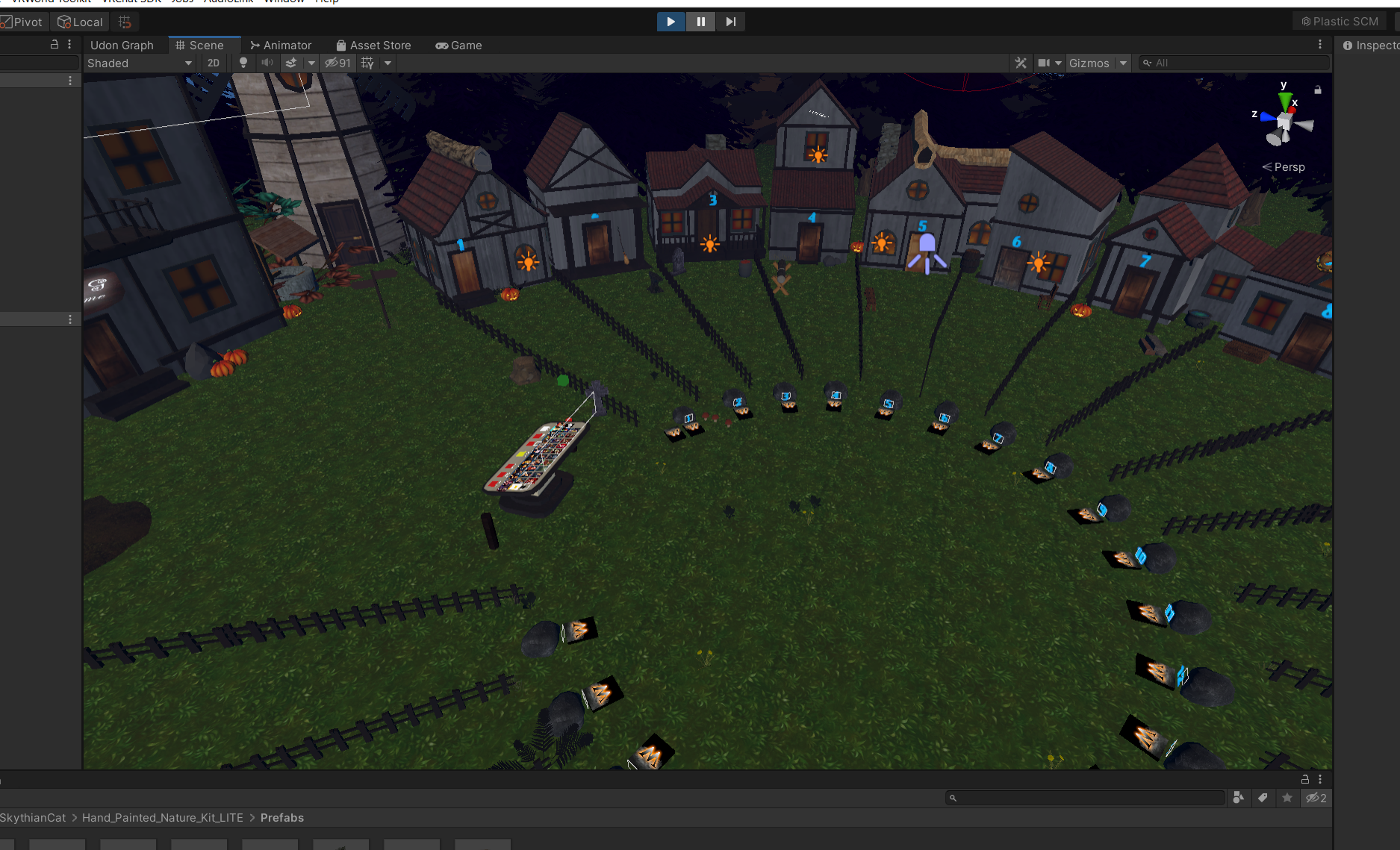Click the search by type icon in Project

(1238, 798)
